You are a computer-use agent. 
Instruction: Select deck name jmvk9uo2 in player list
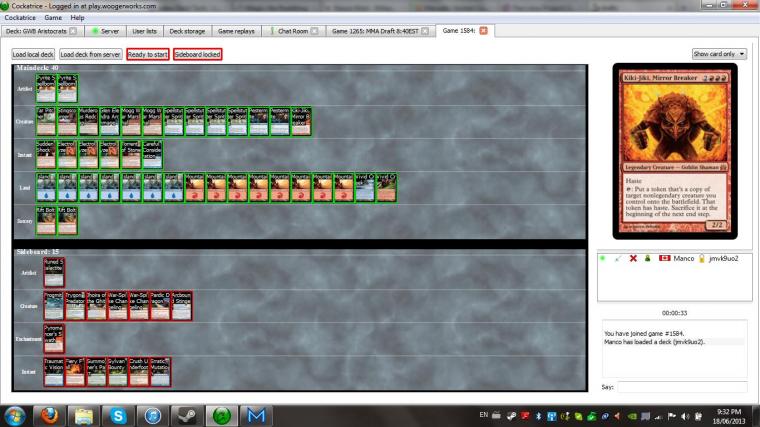pos(723,258)
